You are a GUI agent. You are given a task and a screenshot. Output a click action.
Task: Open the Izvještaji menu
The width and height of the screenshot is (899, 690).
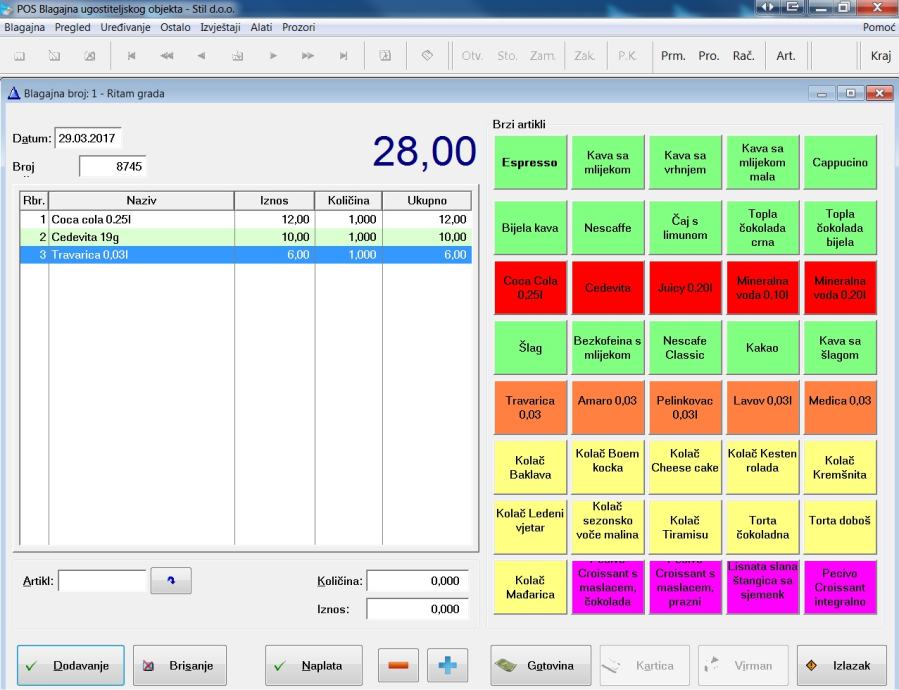pyautogui.click(x=220, y=27)
